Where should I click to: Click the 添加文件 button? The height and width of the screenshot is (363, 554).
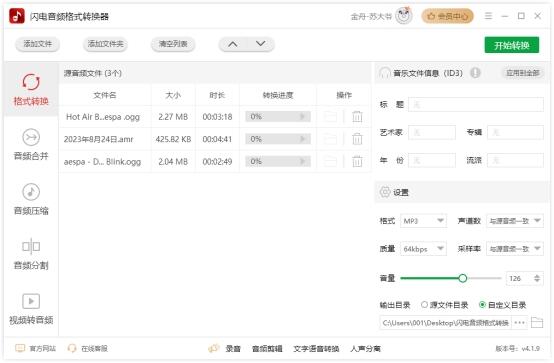(x=37, y=44)
